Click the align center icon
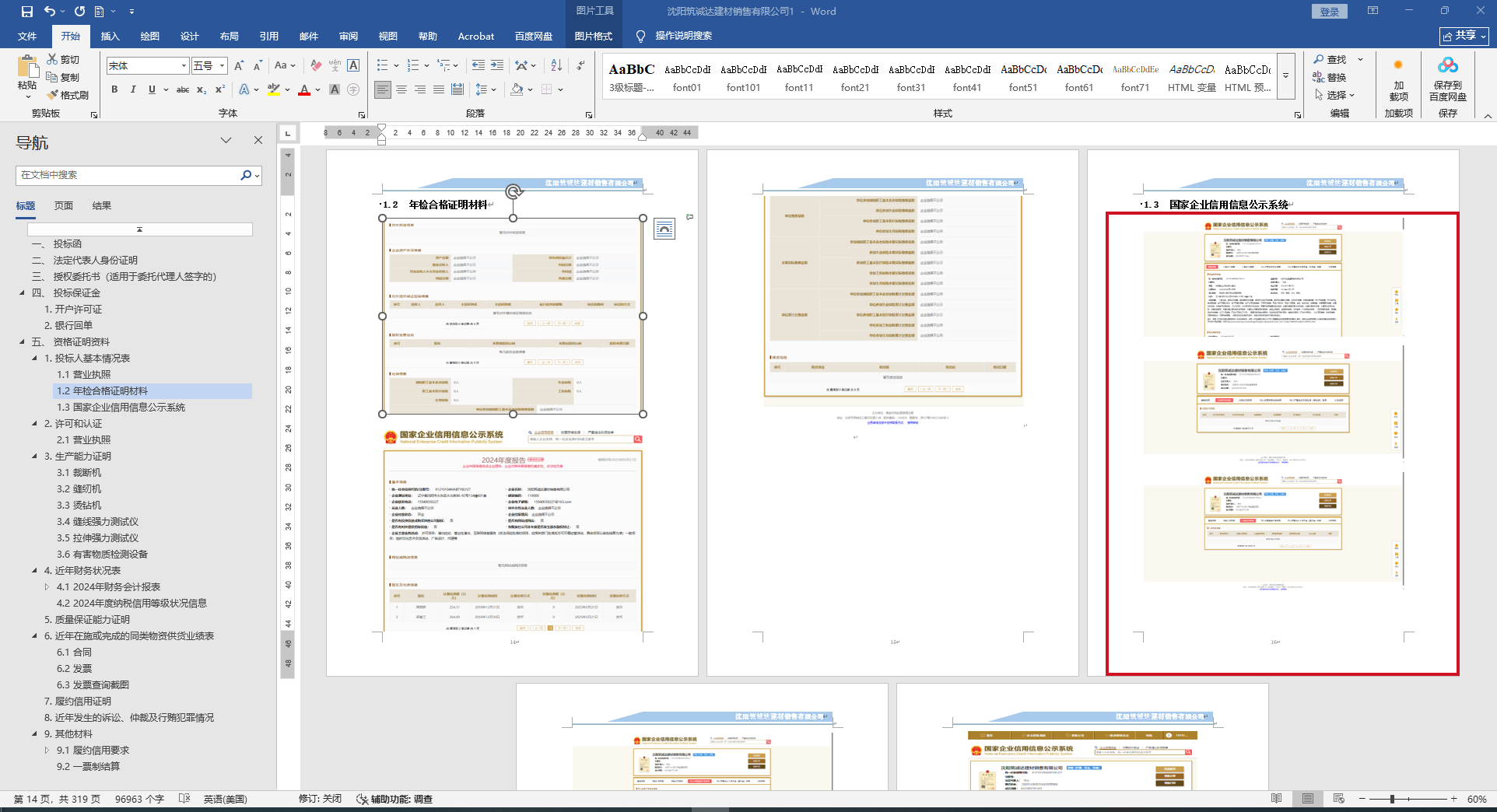The image size is (1497, 812). 401,89
